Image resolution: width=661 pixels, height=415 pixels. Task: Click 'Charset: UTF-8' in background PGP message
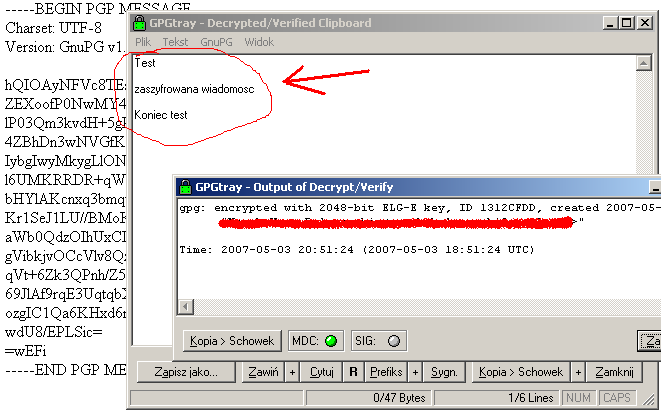pyautogui.click(x=54, y=28)
